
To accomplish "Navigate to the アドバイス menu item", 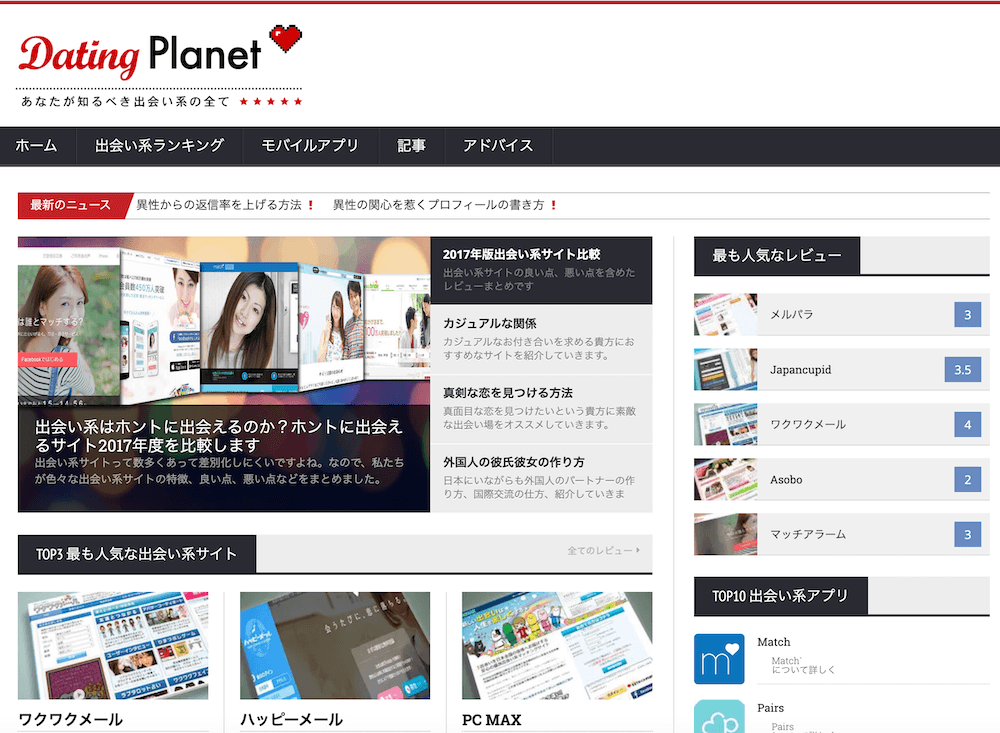I will 498,146.
